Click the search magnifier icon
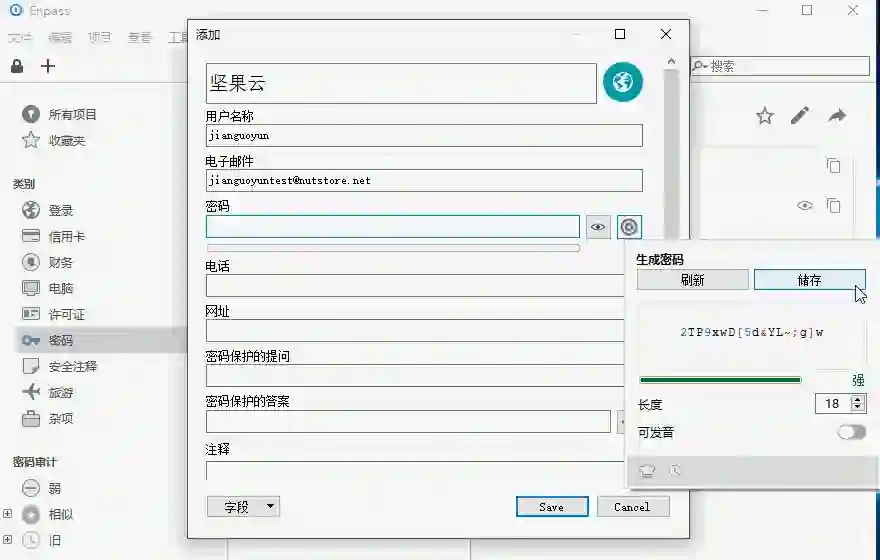This screenshot has width=880, height=560. coord(700,66)
